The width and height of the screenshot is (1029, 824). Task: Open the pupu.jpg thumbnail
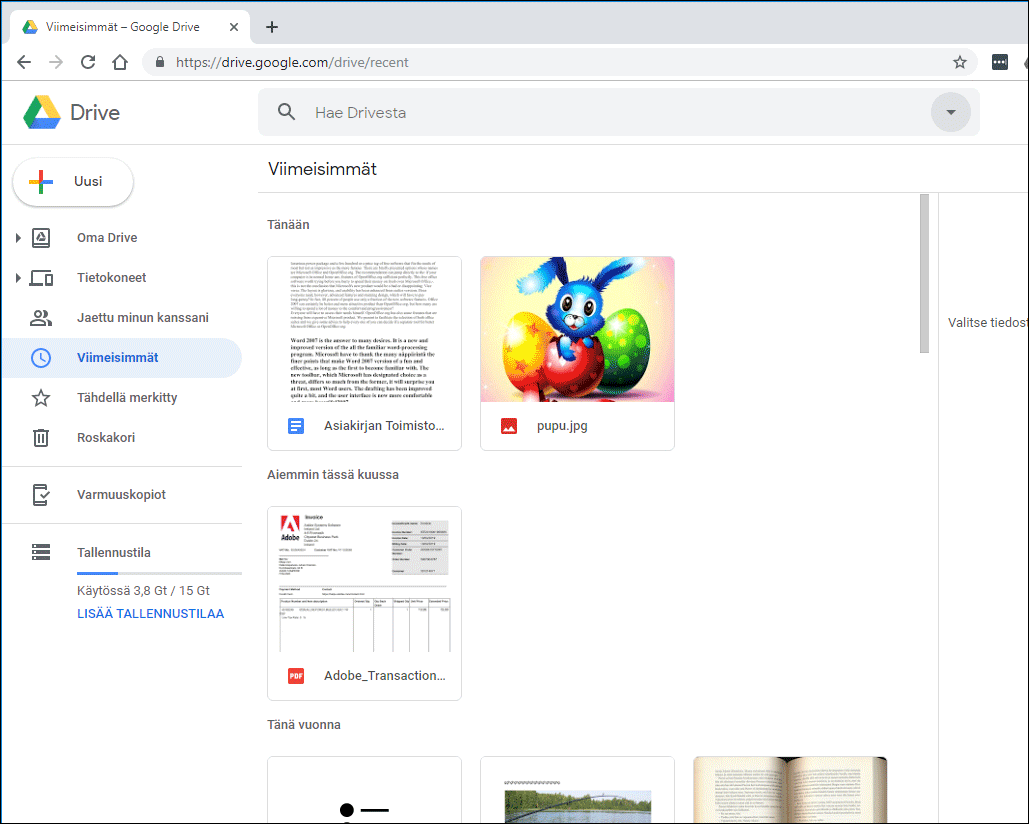(x=577, y=328)
